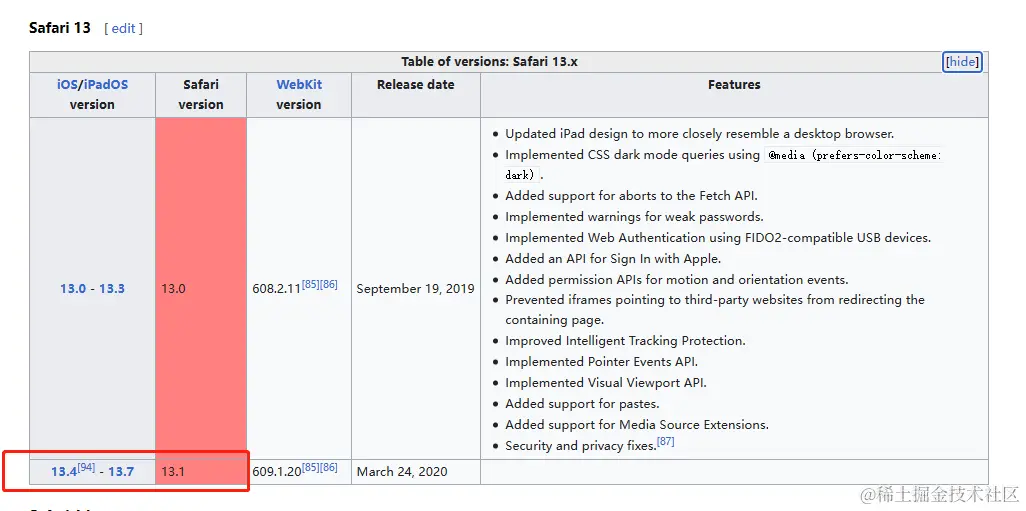Image resolution: width=1026 pixels, height=511 pixels.
Task: Open the 13.4 iOS version link
Action: (64, 471)
